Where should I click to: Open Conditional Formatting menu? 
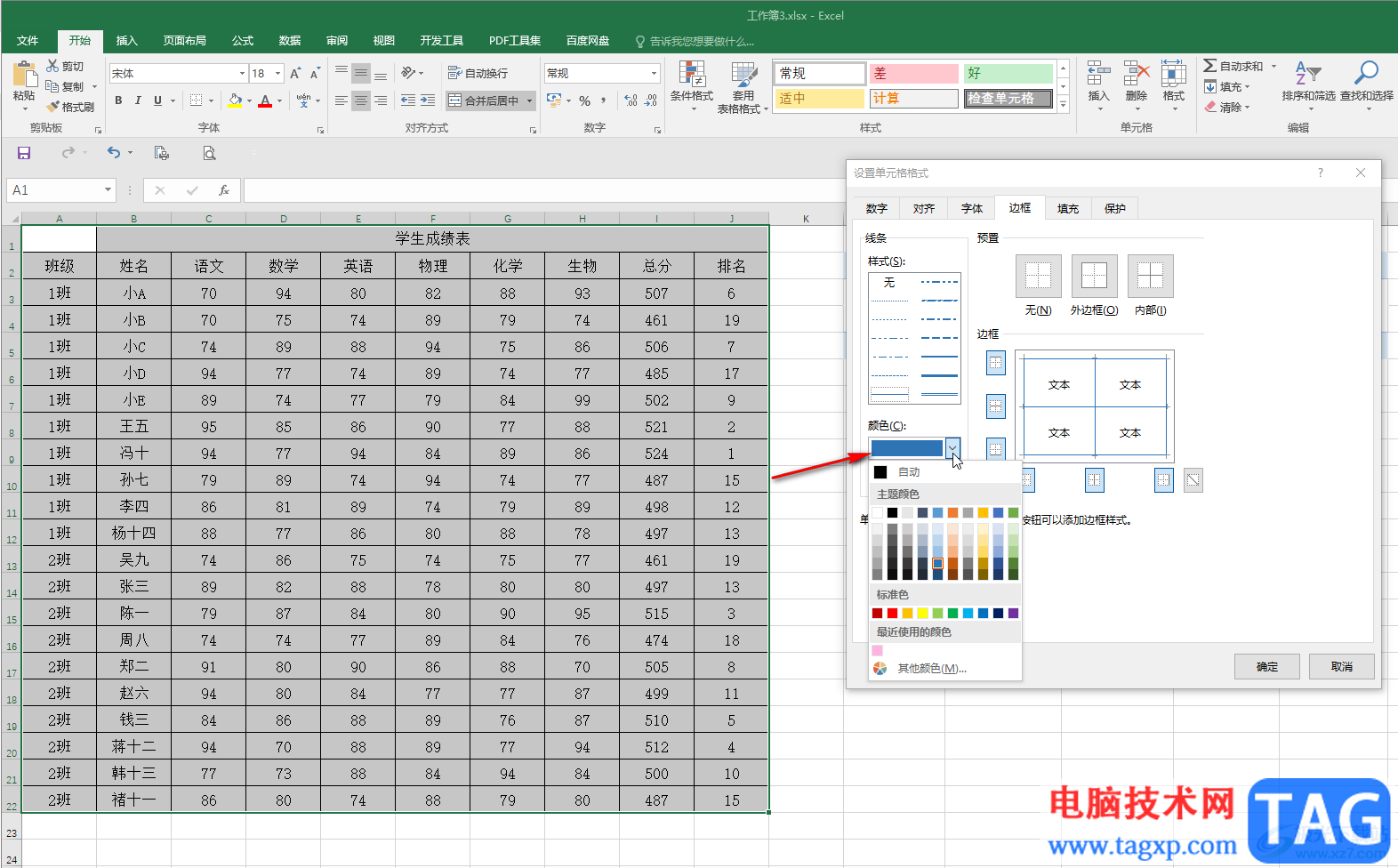point(692,87)
